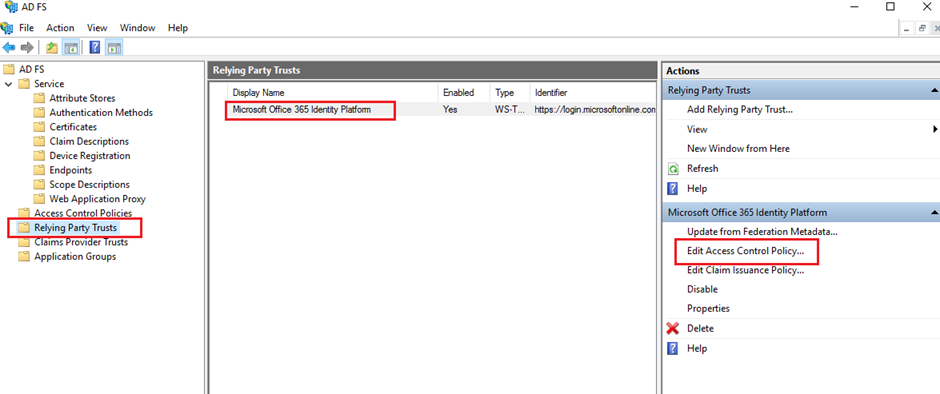The height and width of the screenshot is (394, 940).
Task: Toggle Show/Hide Action Pane toolbar icon
Action: pyautogui.click(x=114, y=47)
